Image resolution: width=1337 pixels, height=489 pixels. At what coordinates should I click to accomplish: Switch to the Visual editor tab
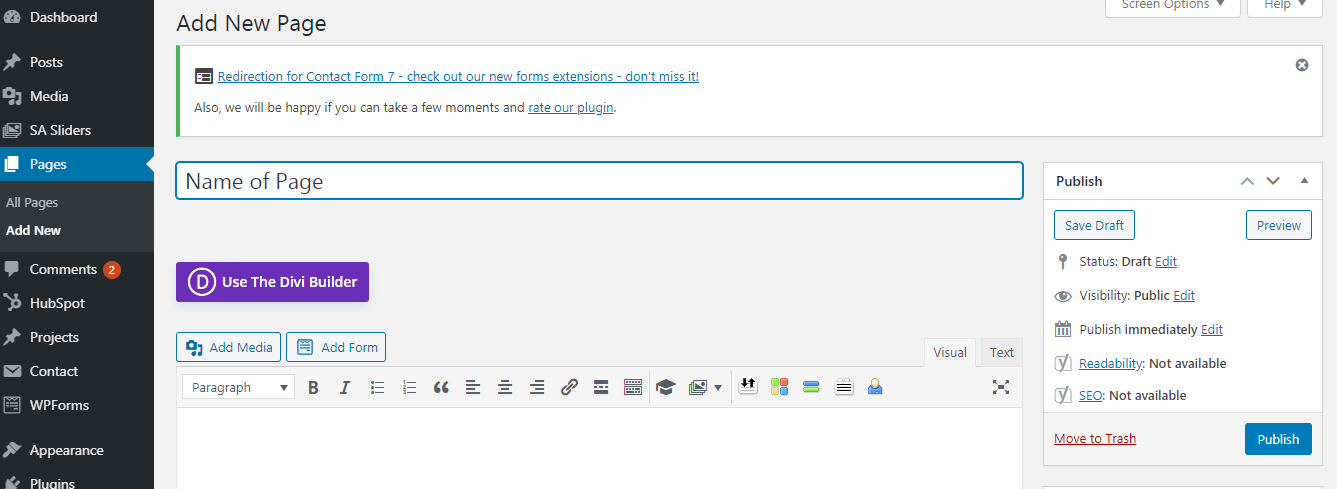point(950,352)
